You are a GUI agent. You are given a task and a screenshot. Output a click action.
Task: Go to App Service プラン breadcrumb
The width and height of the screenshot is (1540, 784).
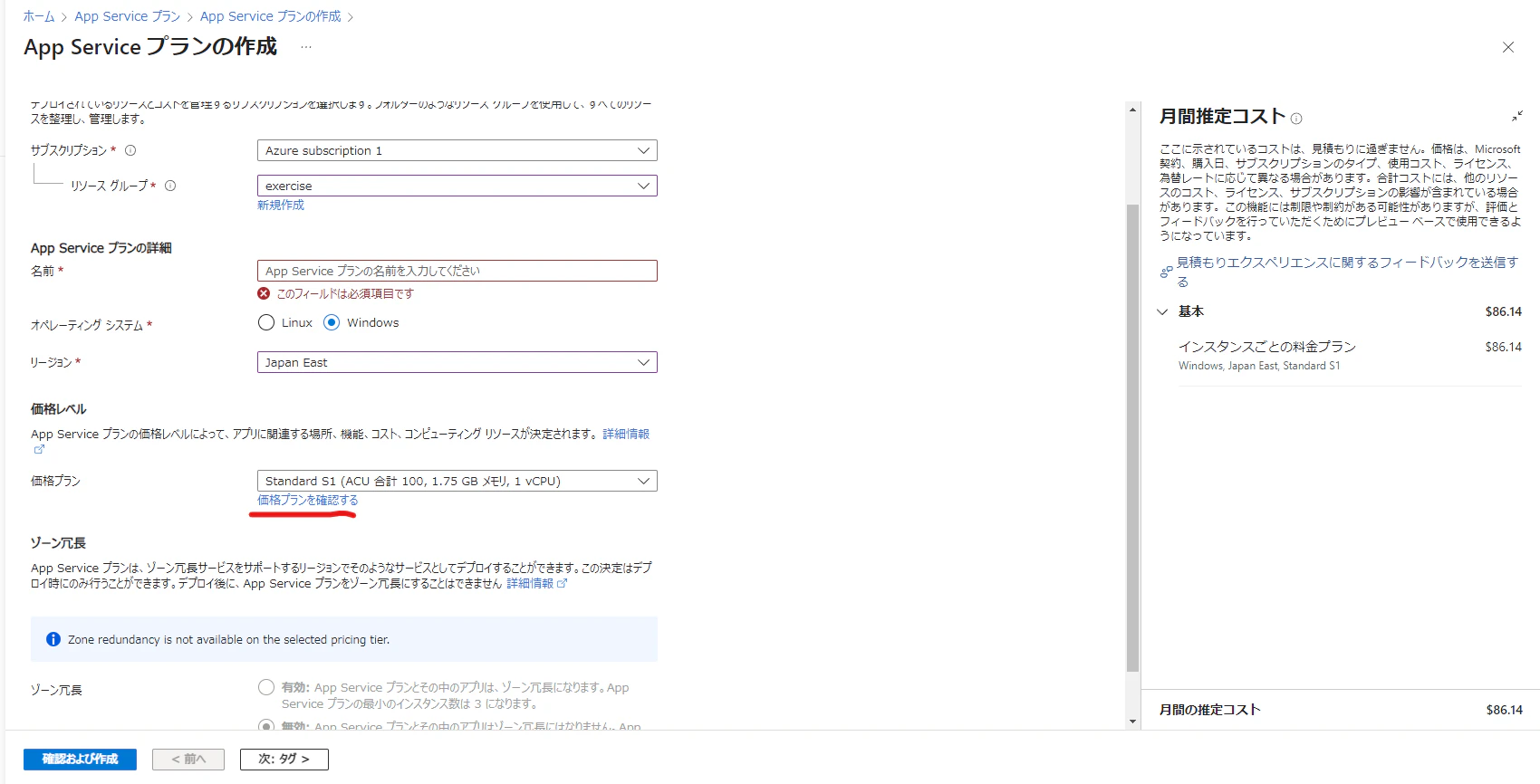point(128,16)
